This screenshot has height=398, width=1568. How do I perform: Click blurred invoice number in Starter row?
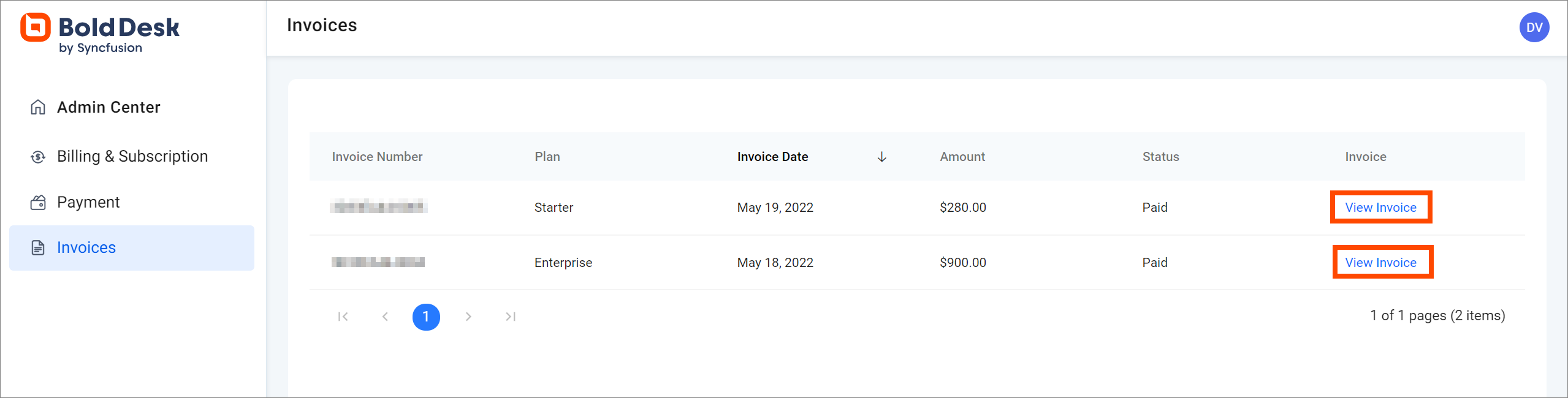click(x=378, y=207)
